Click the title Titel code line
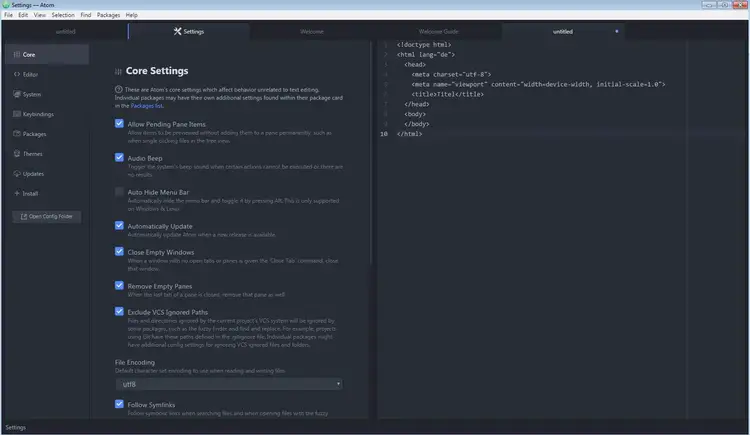750x435 pixels. [448, 94]
